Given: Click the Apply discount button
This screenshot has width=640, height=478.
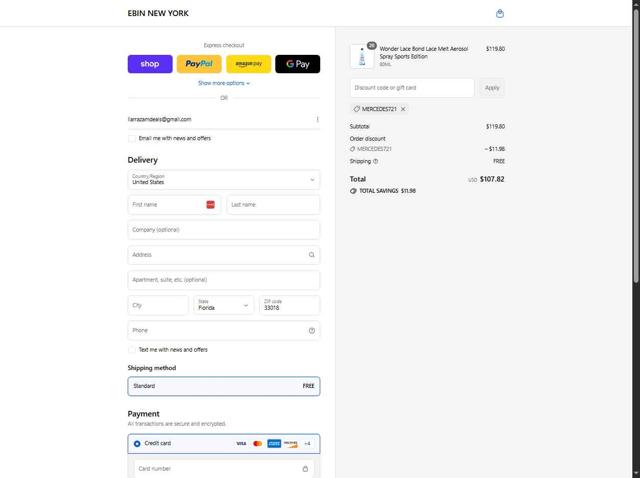Looking at the screenshot, I should click(x=492, y=88).
